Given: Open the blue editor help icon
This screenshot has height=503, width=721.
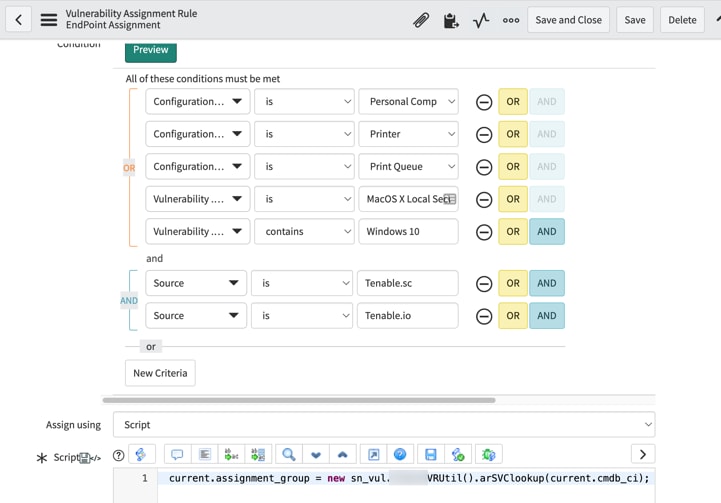Looking at the screenshot, I should (400, 455).
